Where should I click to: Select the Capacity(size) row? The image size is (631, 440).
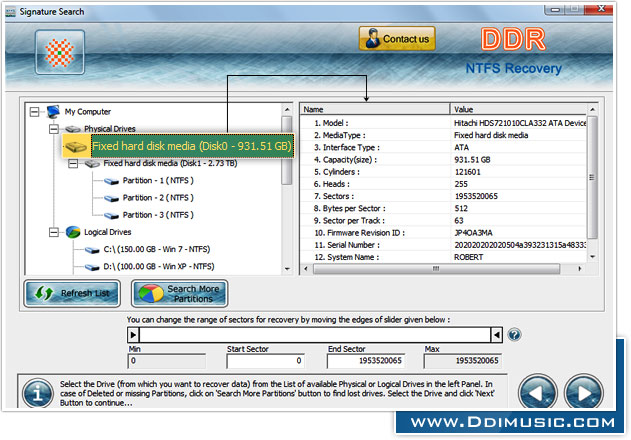(x=444, y=160)
